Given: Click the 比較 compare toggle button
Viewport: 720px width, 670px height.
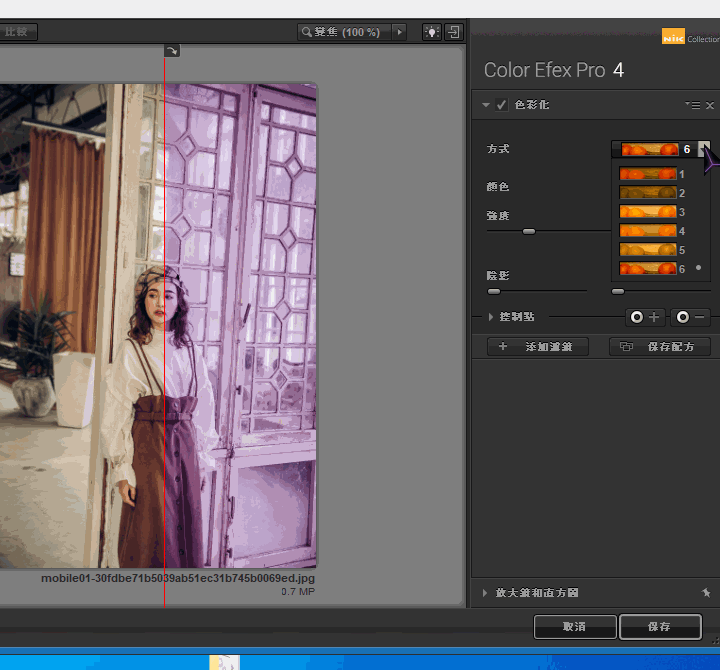Looking at the screenshot, I should [17, 32].
